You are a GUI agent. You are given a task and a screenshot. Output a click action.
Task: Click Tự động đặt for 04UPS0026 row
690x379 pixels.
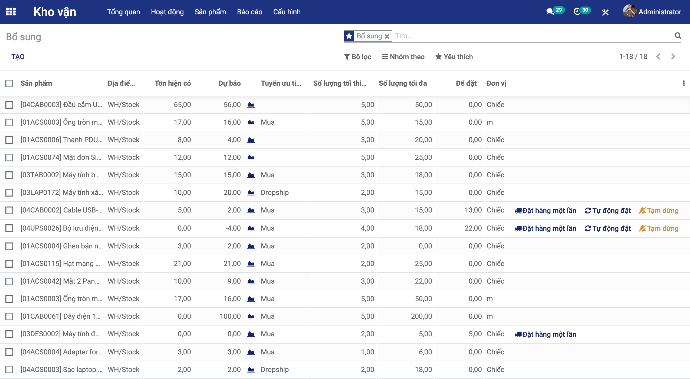click(608, 228)
